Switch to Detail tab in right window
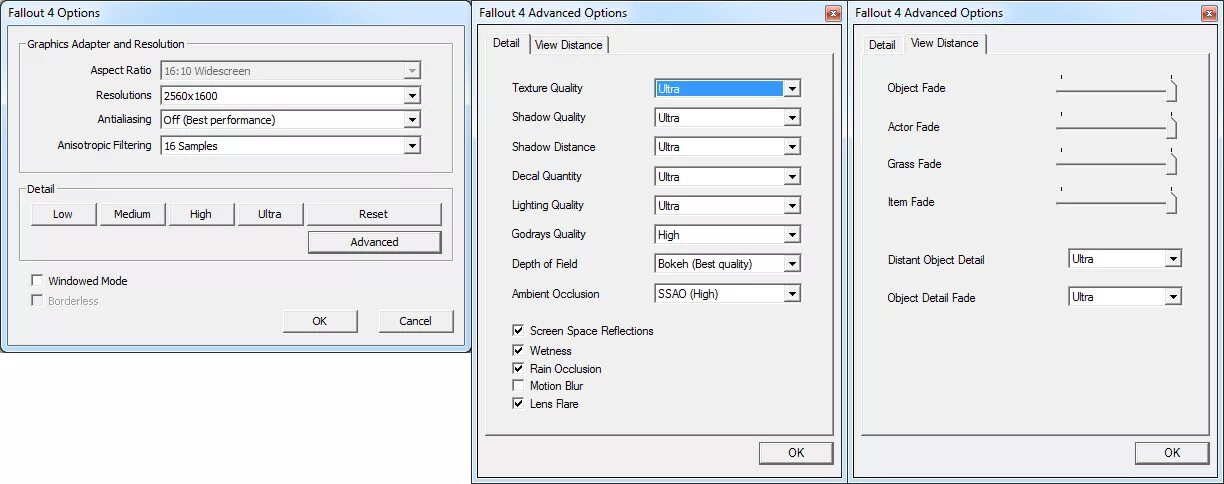The image size is (1224, 484). tap(882, 45)
